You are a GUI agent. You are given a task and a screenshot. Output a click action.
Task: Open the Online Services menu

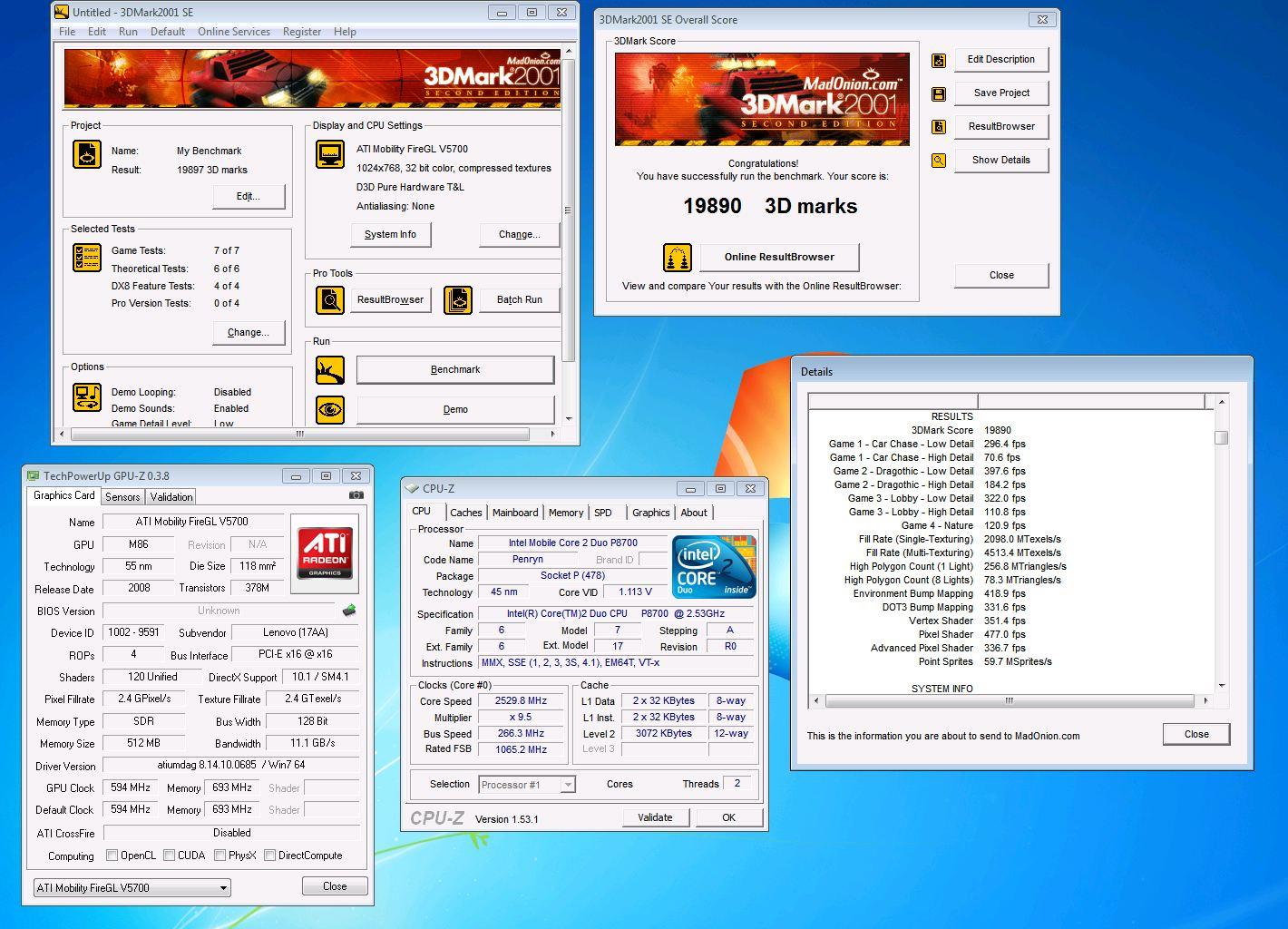coord(234,31)
